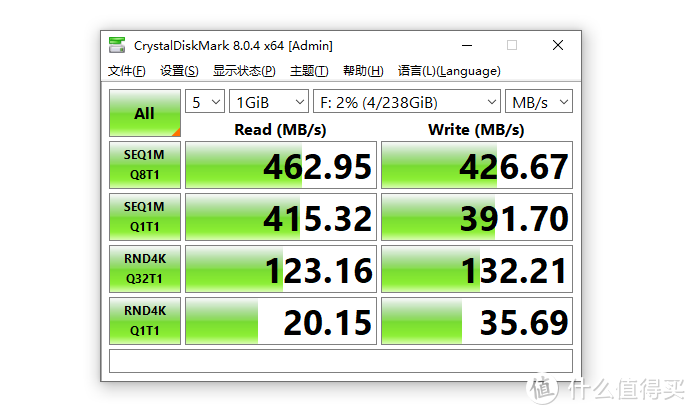Open the 语言(L)(Language) menu

[449, 71]
